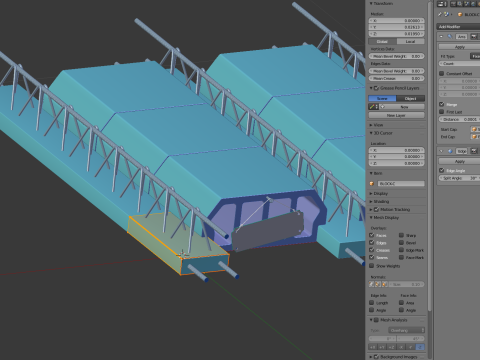This screenshot has width=480, height=360.
Task: Enable Face Info Area checkbox
Action: click(x=401, y=302)
